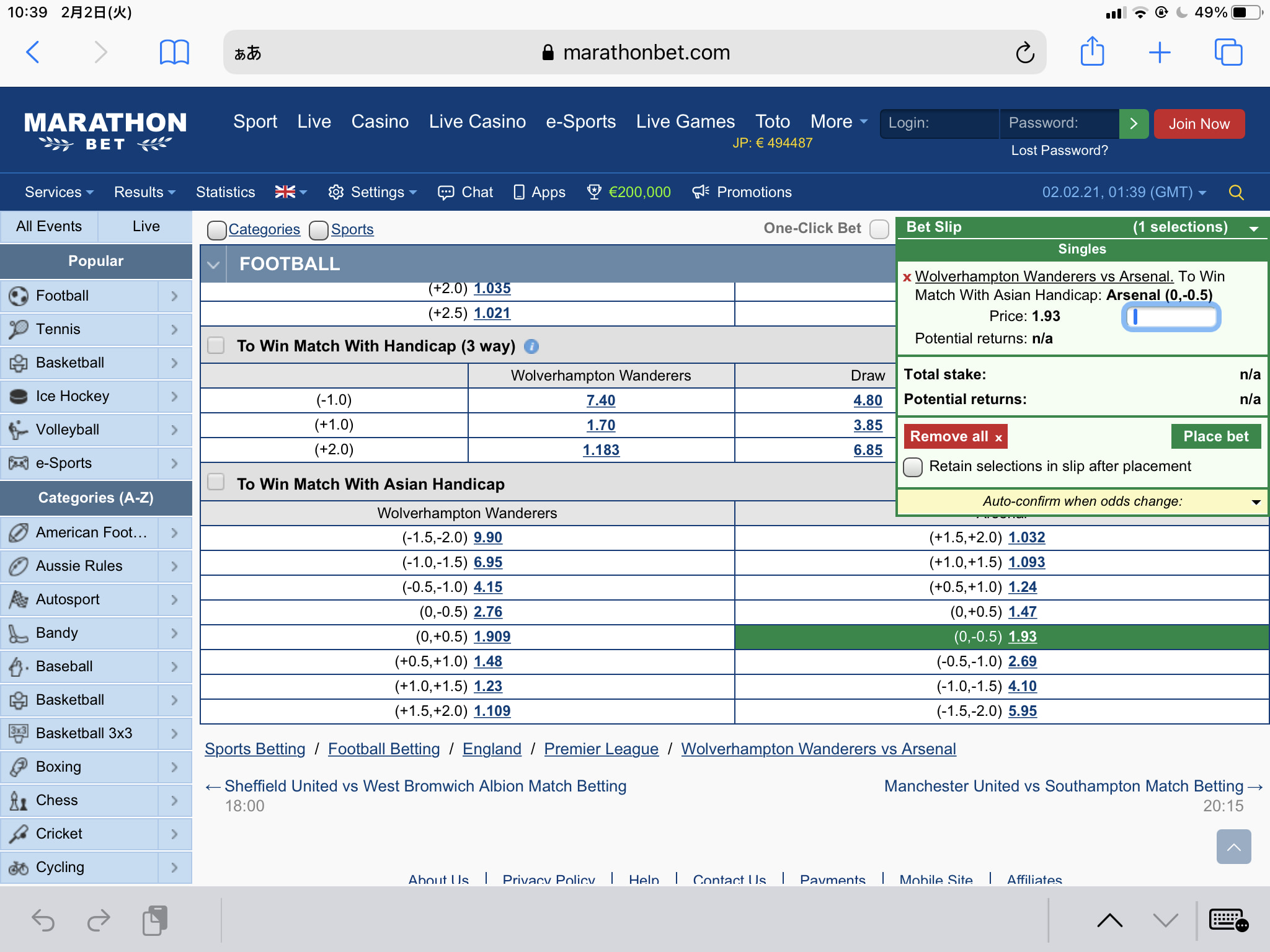Open the Lost Password? link

coord(1059,151)
